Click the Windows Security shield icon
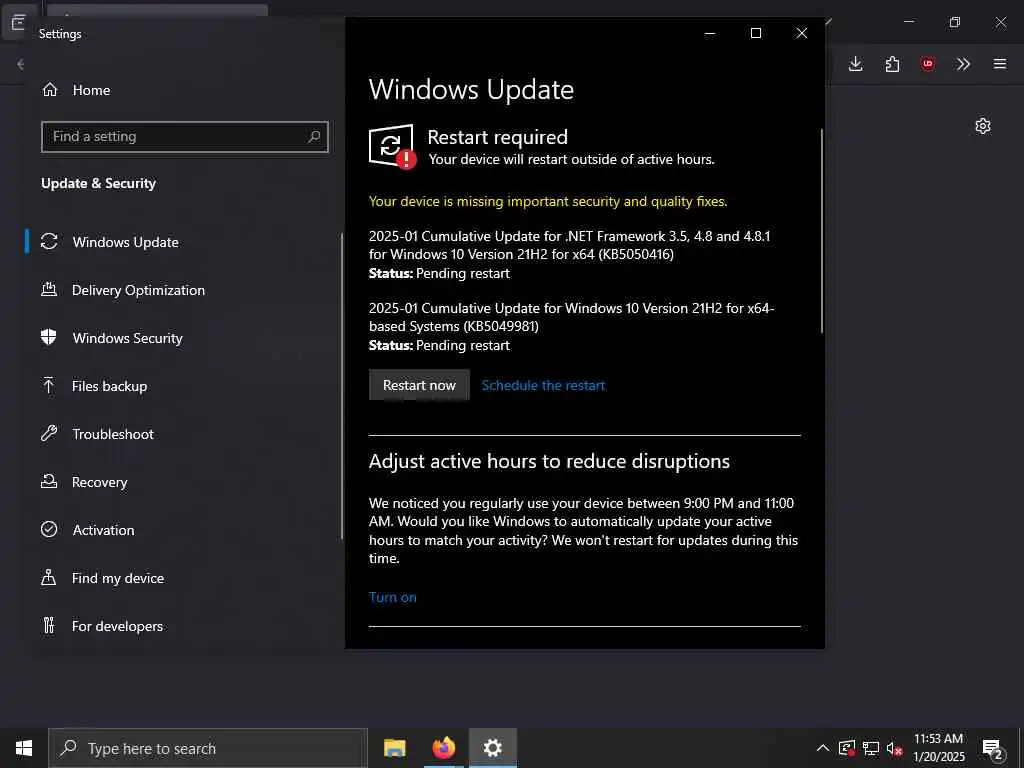 [48, 337]
